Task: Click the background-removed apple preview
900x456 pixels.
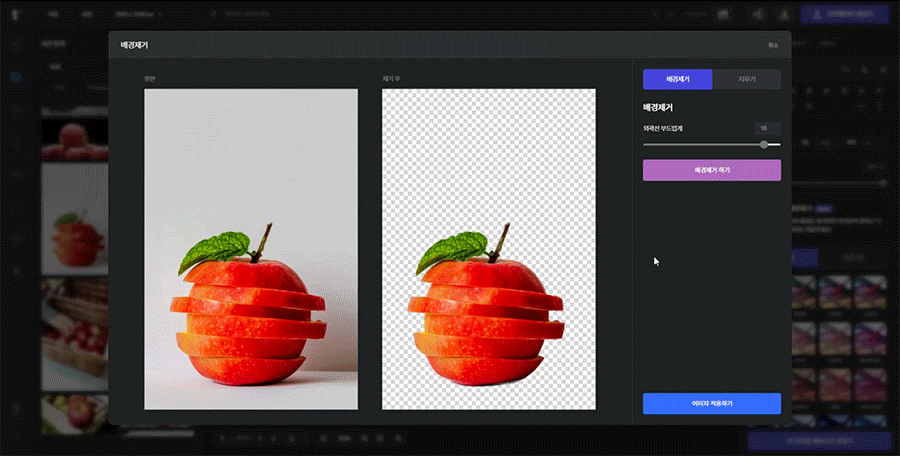Action: pyautogui.click(x=488, y=248)
